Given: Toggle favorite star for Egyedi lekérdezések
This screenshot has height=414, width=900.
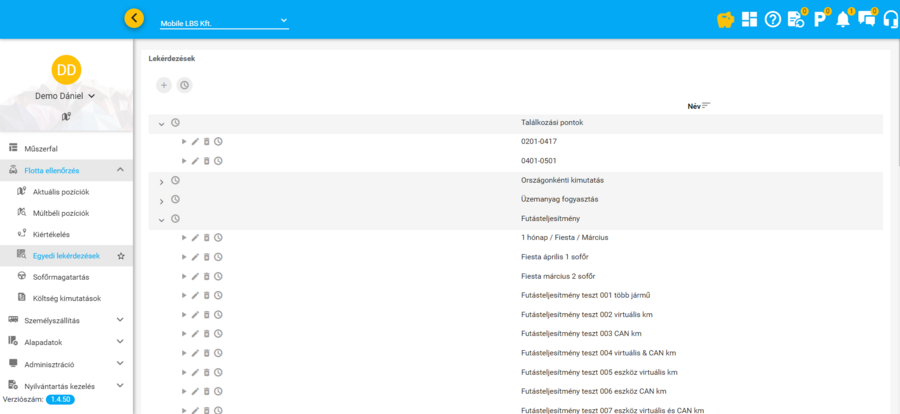Looking at the screenshot, I should point(121,257).
